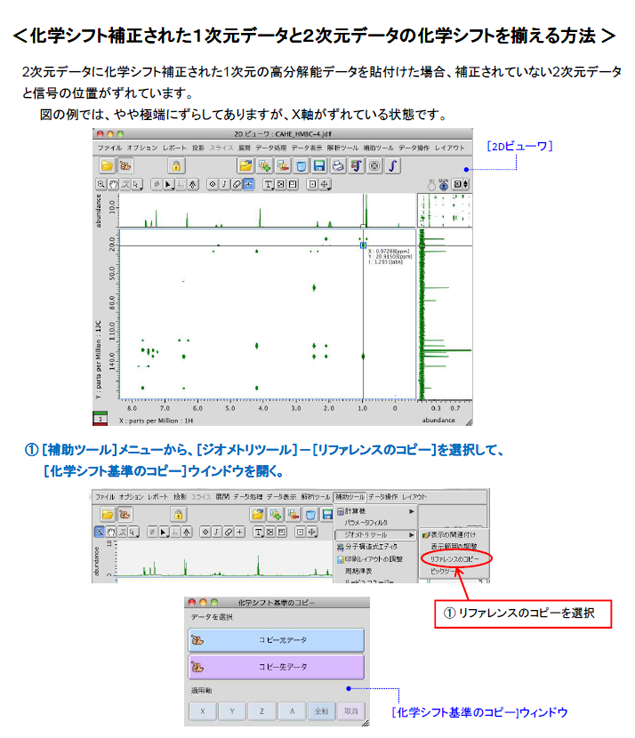
Task: Open the オプション menu in the CAHE_HMBC-4.jdf window
Action: [x=142, y=148]
